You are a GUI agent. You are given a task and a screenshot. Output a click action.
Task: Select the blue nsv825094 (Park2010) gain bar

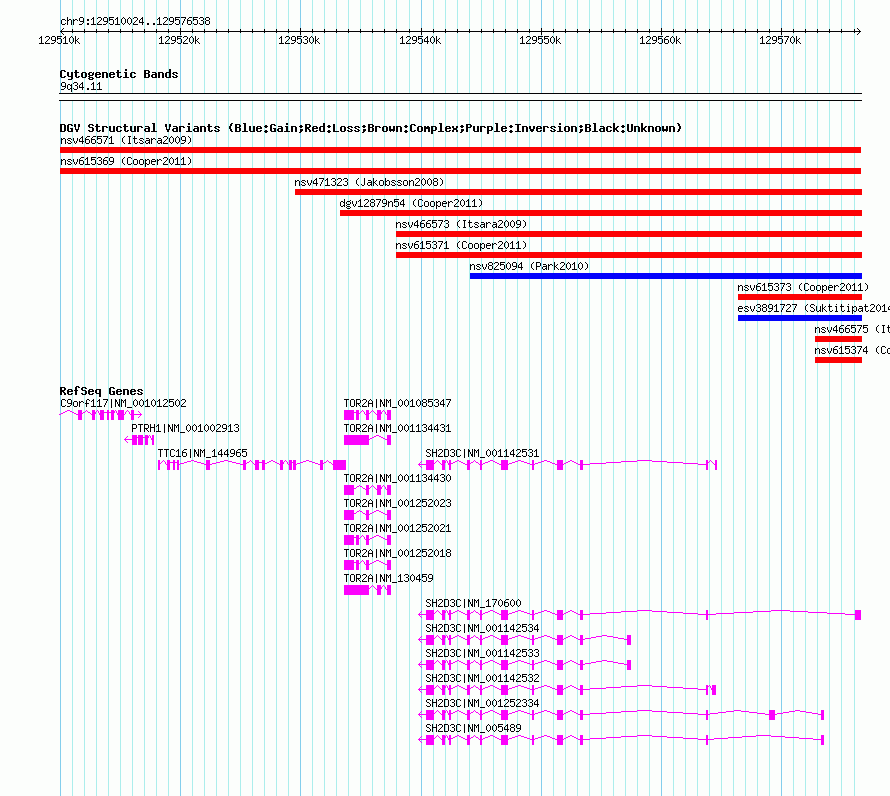tap(665, 276)
